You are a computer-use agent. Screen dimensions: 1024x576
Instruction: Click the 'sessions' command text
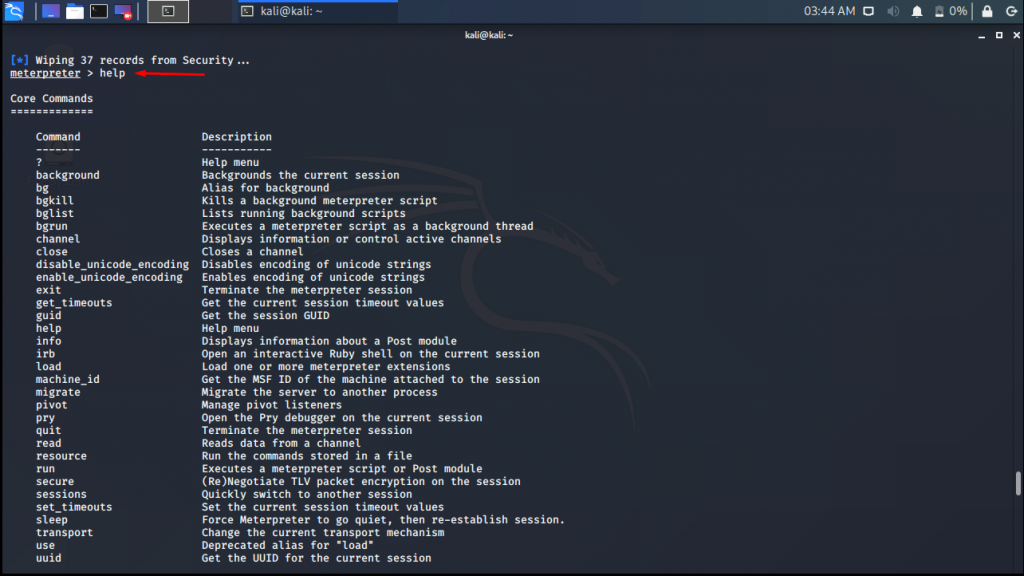(x=61, y=494)
